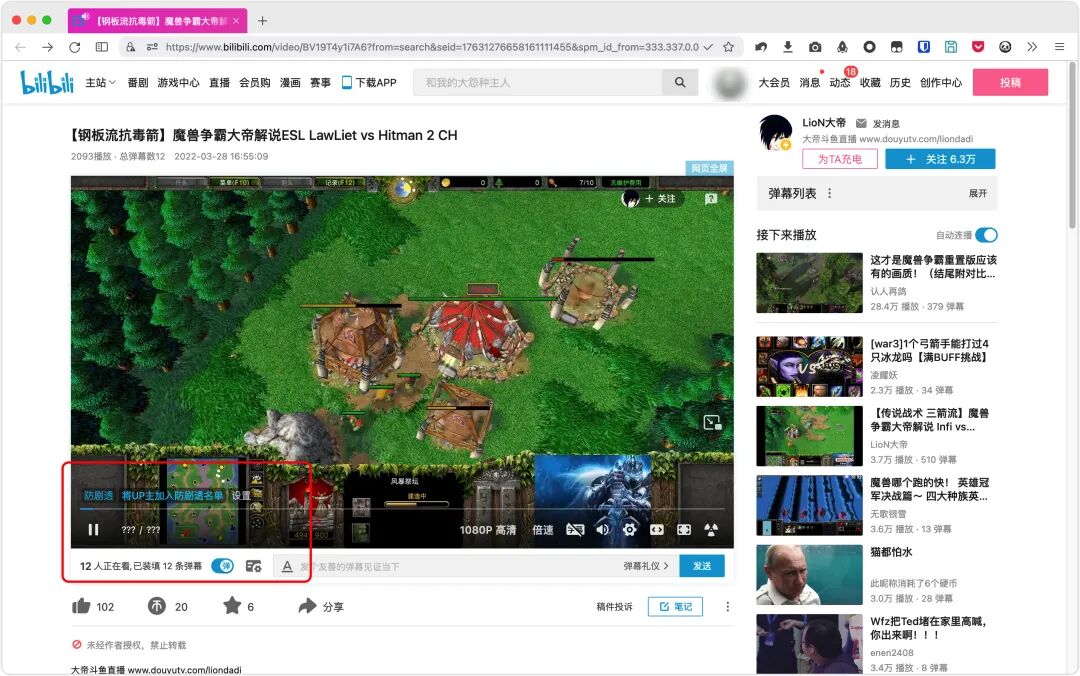The image size is (1080, 676).
Task: Click the video progress bar
Action: point(402,509)
